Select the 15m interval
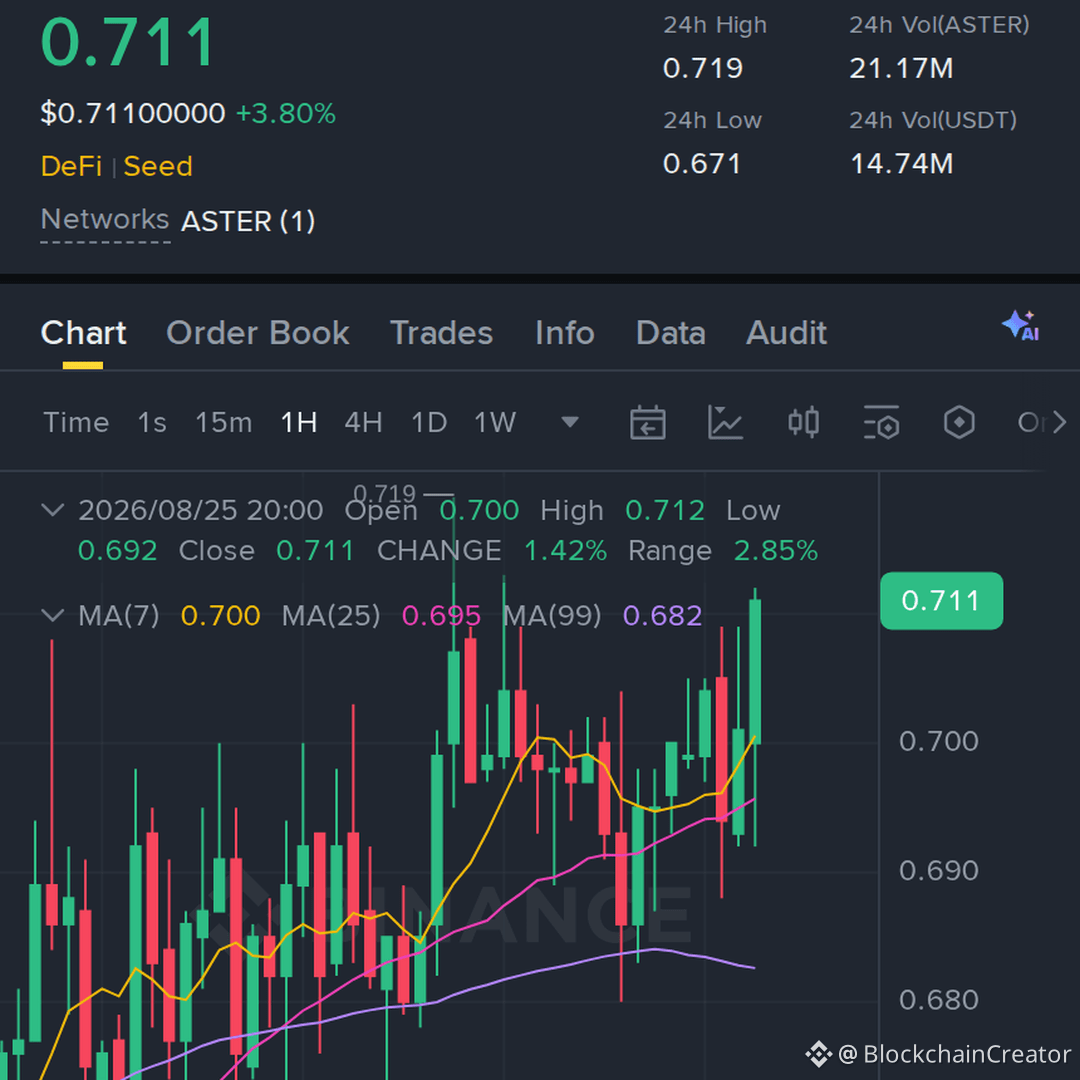This screenshot has height=1080, width=1080. click(x=224, y=422)
